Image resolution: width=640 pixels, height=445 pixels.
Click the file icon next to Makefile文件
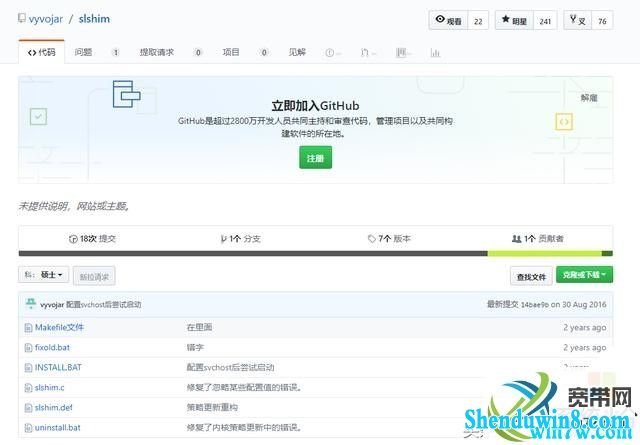pos(28,327)
